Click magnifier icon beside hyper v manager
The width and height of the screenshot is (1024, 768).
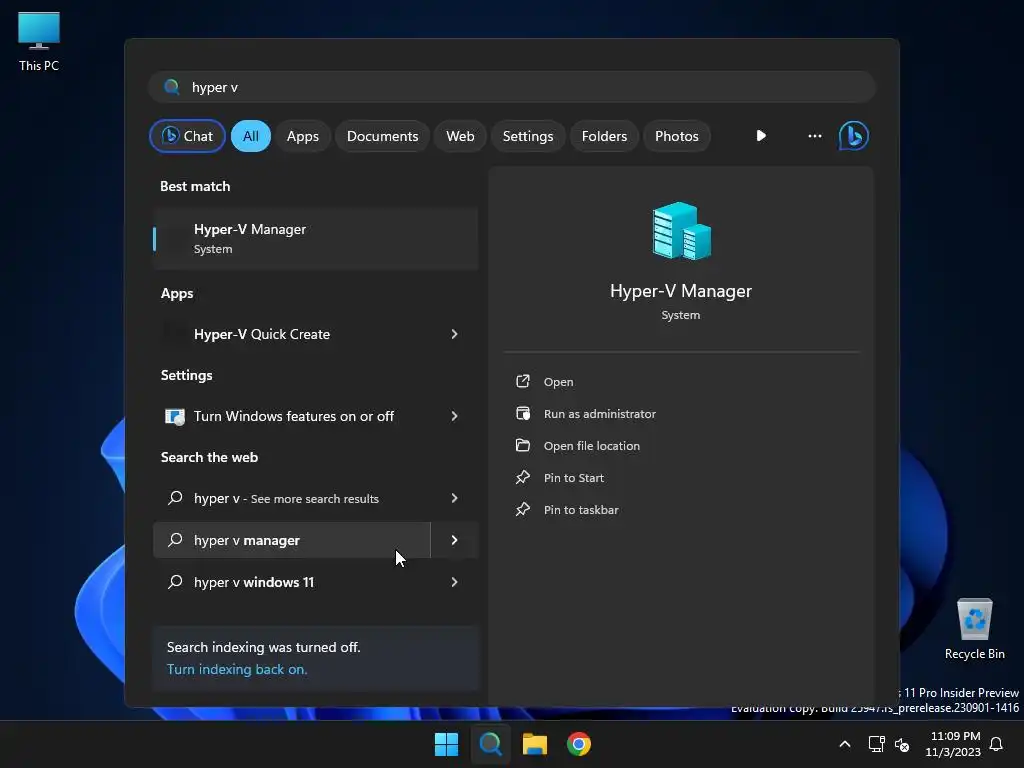[x=174, y=540]
